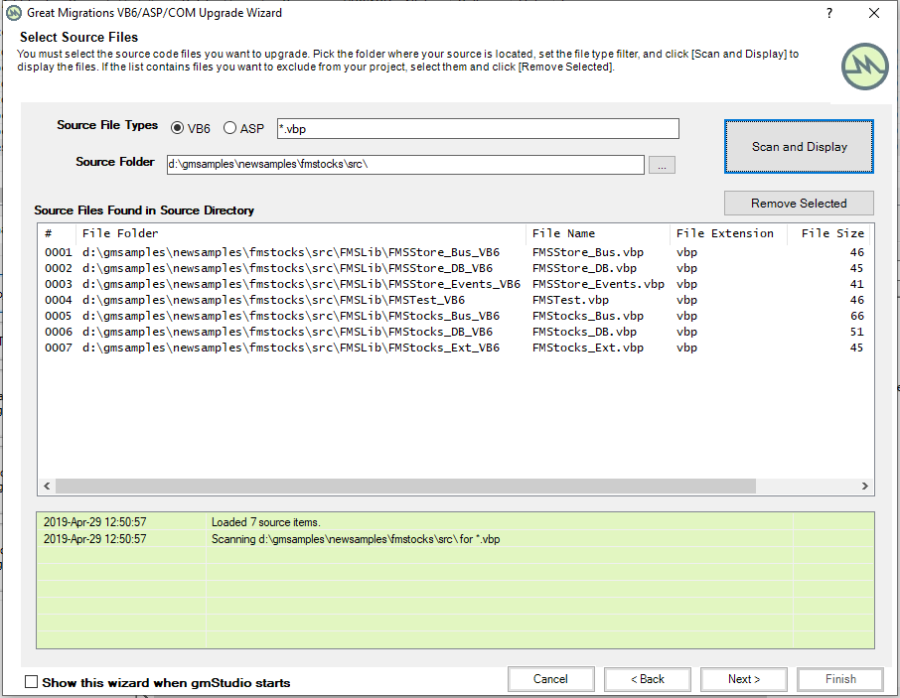Cancel the upgrade wizard
900x698 pixels.
(x=550, y=679)
